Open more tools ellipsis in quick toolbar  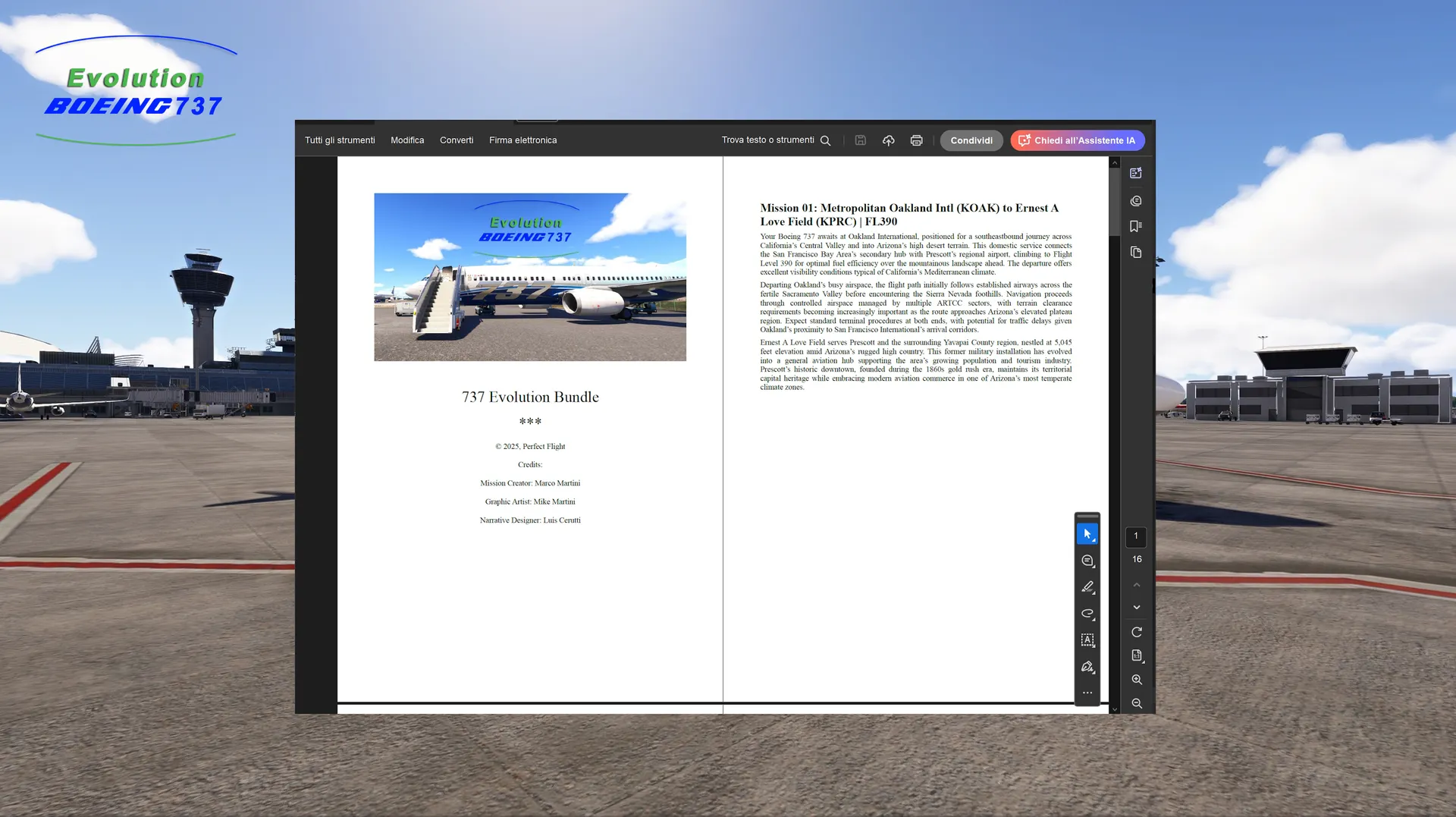click(x=1087, y=693)
